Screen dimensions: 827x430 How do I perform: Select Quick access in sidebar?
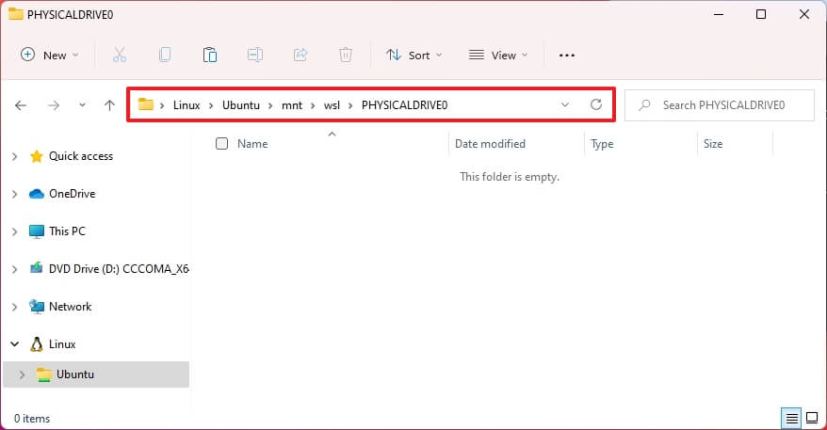tap(81, 156)
